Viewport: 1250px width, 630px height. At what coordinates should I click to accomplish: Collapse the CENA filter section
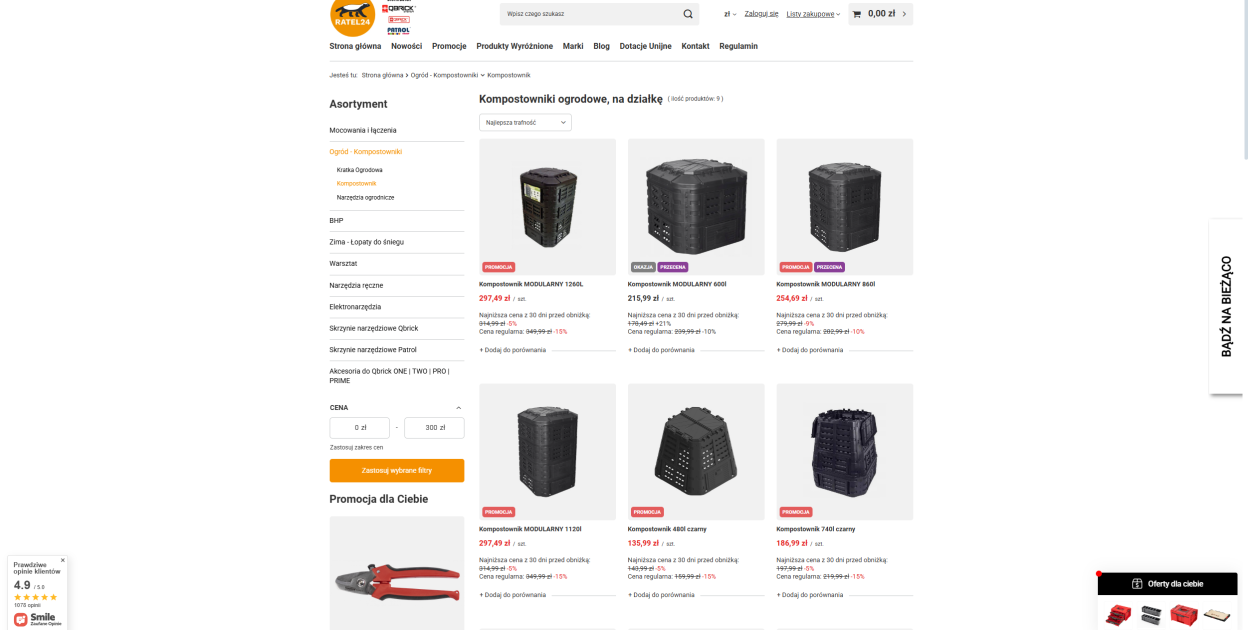tap(459, 408)
